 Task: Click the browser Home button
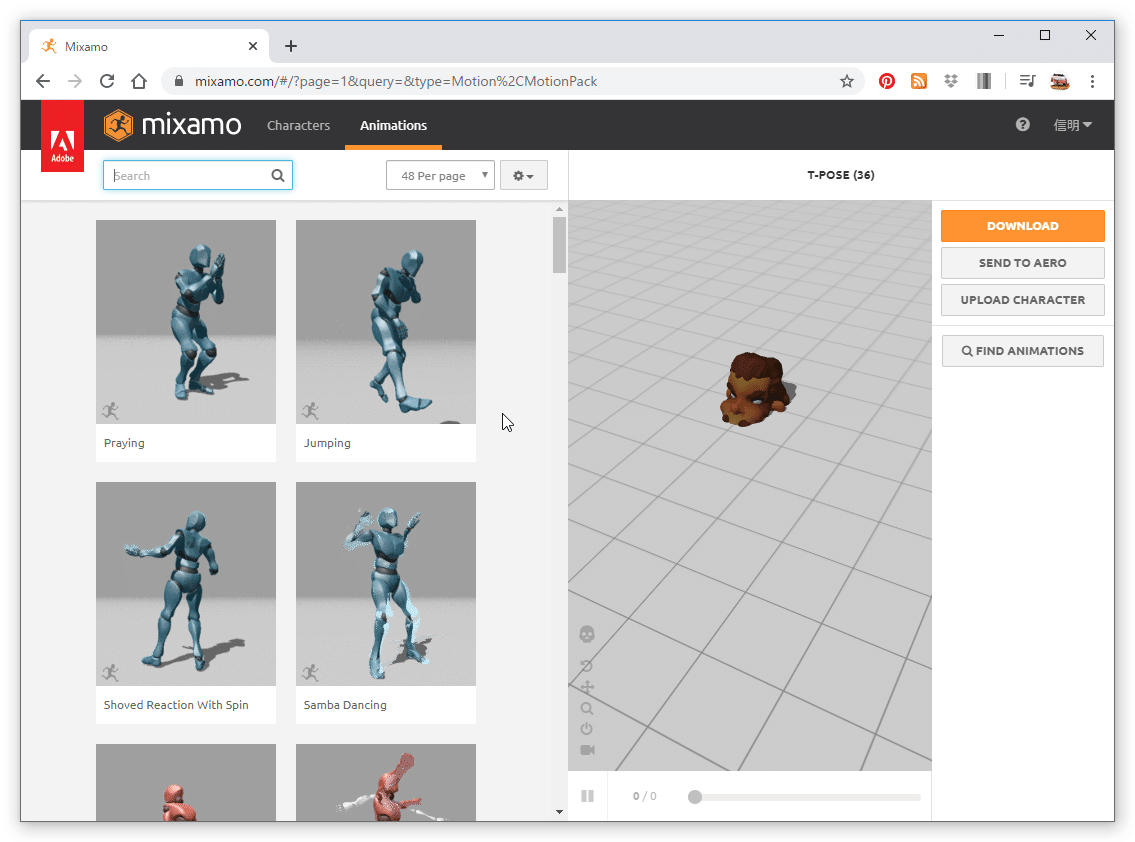[139, 81]
